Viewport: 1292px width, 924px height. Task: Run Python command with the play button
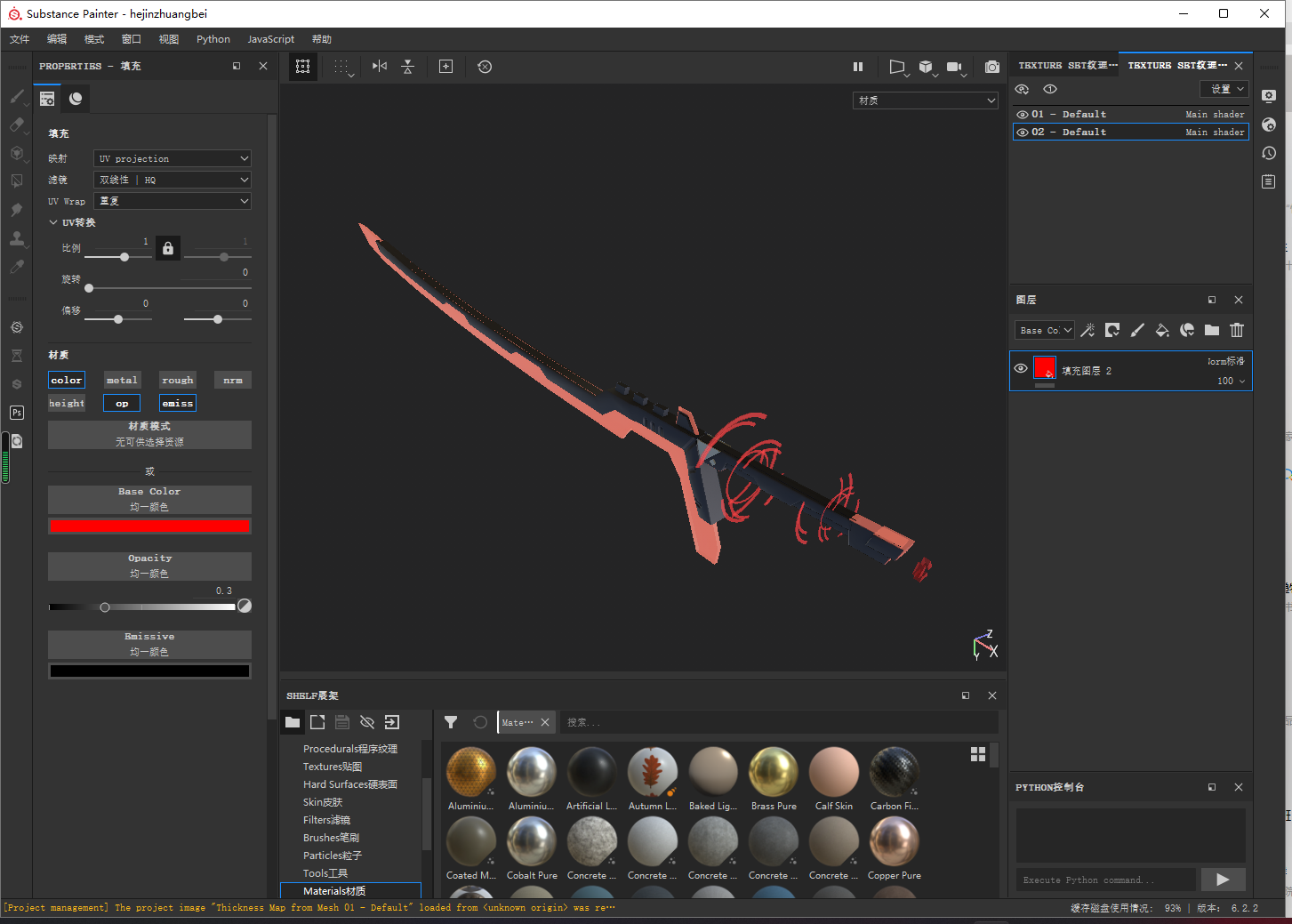coord(1223,880)
